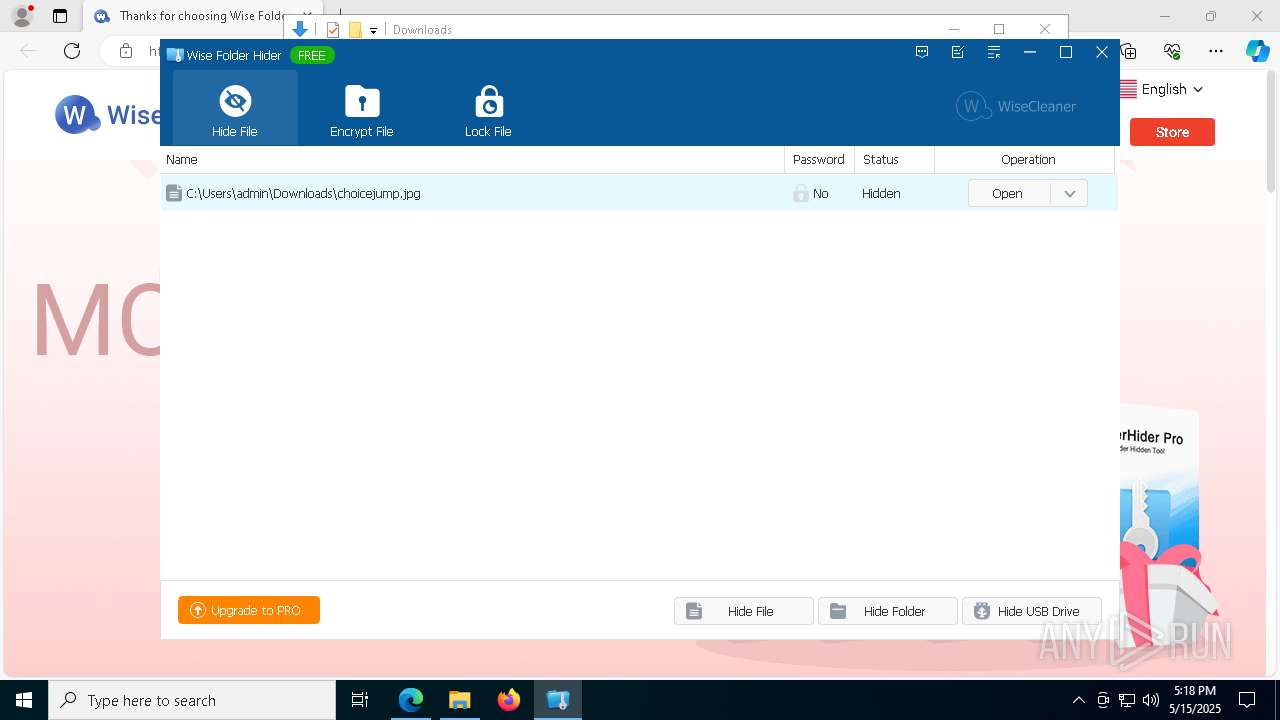Open the Edge browser essentials icon
This screenshot has height=720, width=1280.
(1172, 51)
